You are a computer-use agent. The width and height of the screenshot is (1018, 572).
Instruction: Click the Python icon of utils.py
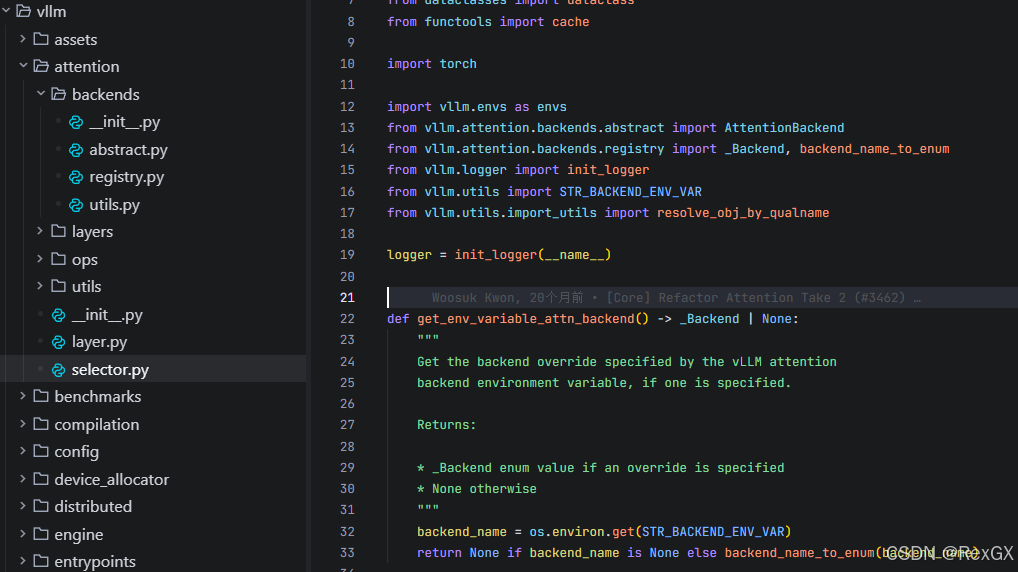click(x=76, y=205)
